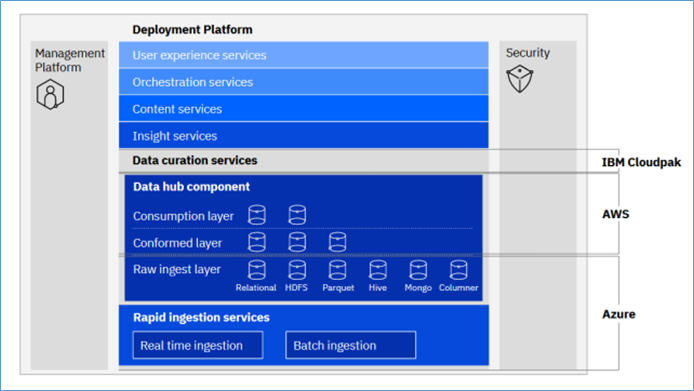The width and height of the screenshot is (694, 391).
Task: Click third Conformed layer database icon
Action: 337,242
